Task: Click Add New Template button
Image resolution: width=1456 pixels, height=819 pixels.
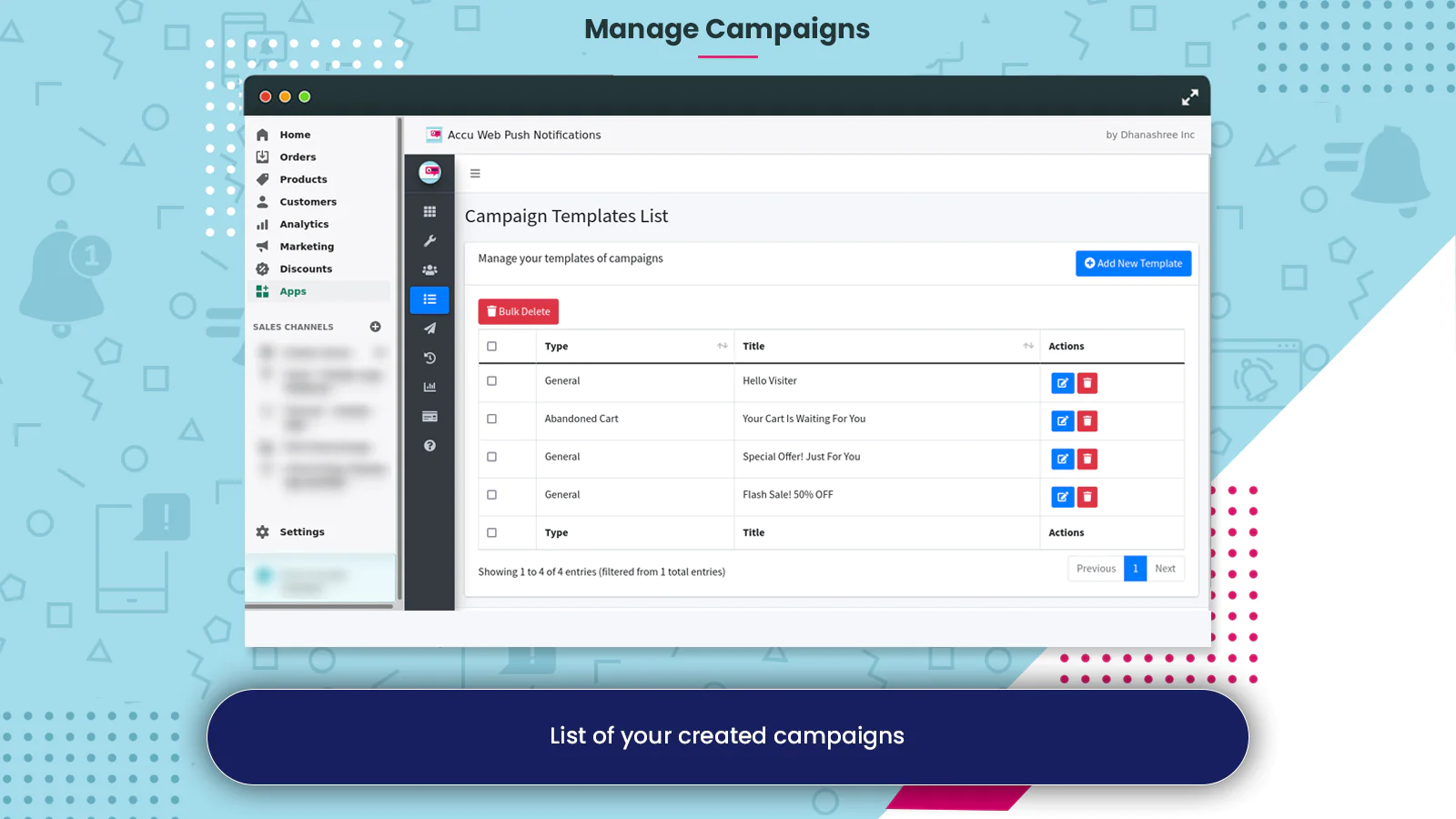Action: 1133,264
